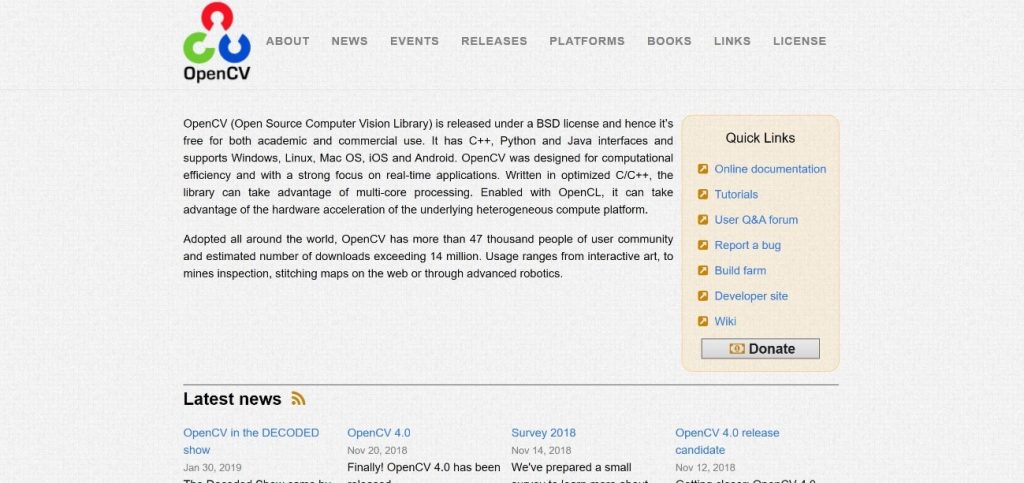Viewport: 1024px width, 483px height.
Task: Select BOOKS in the navigation bar
Action: 669,41
